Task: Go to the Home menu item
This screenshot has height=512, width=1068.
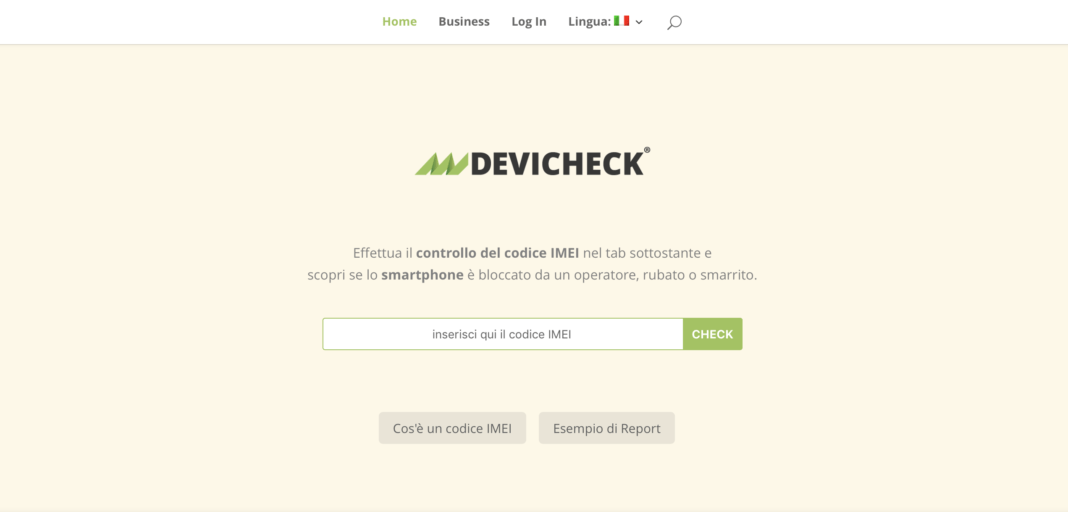Action: [x=399, y=22]
